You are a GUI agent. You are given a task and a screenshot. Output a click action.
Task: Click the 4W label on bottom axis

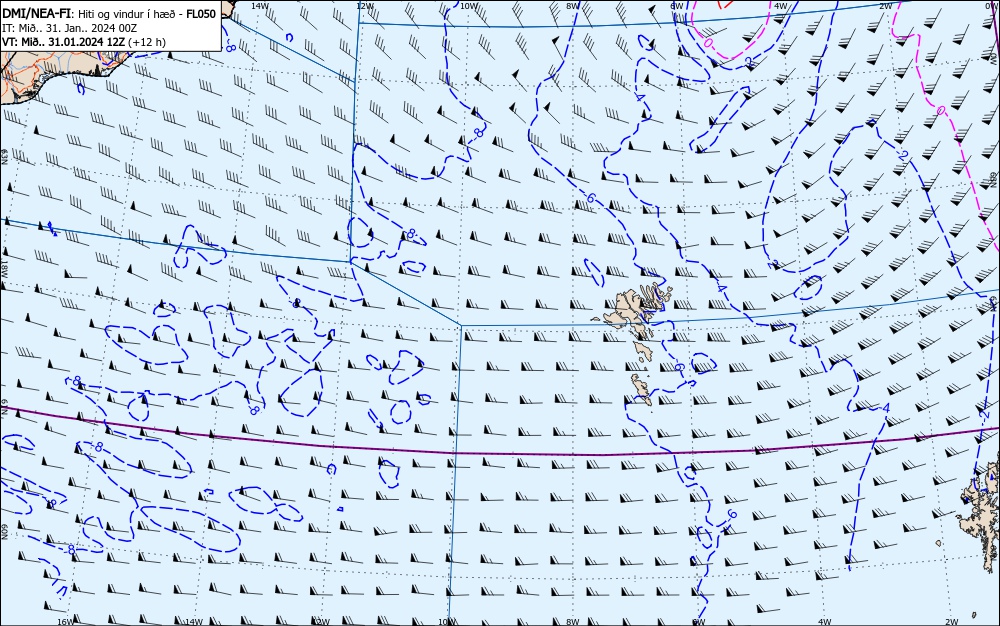pyautogui.click(x=825, y=622)
